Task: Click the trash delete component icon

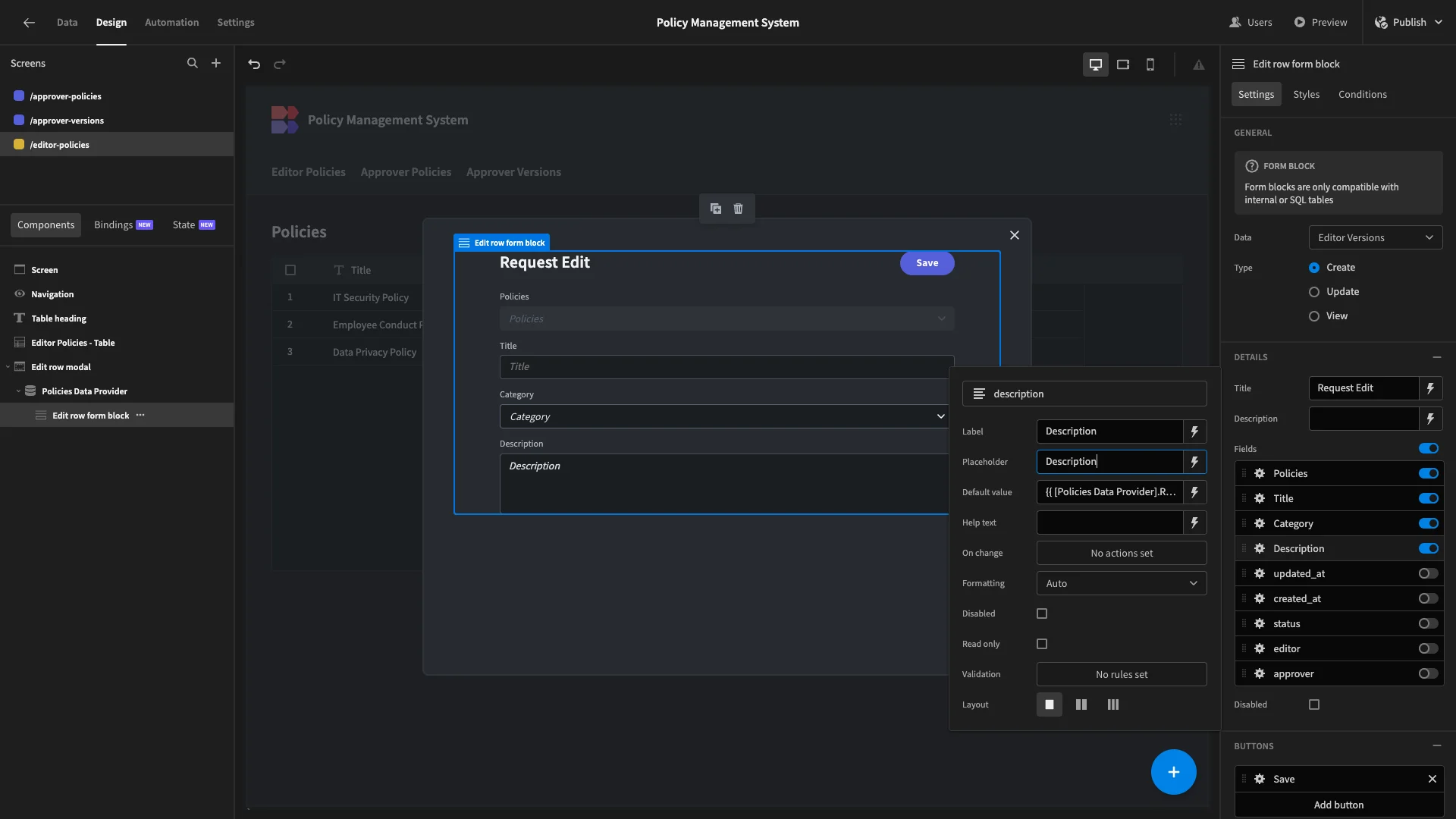Action: tap(739, 209)
